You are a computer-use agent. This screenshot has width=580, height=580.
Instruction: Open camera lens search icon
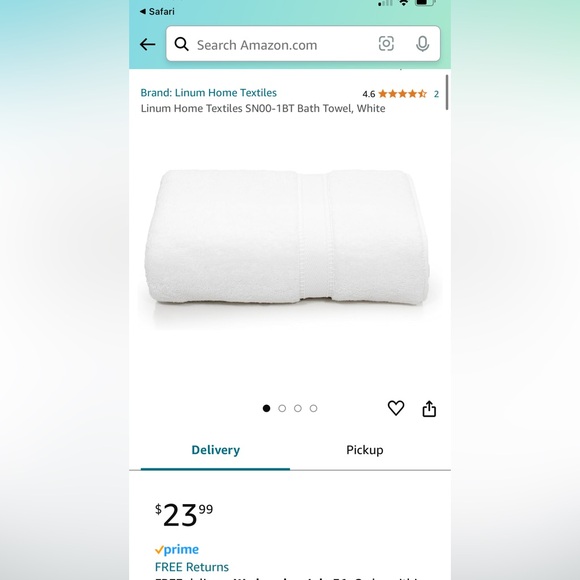point(386,44)
